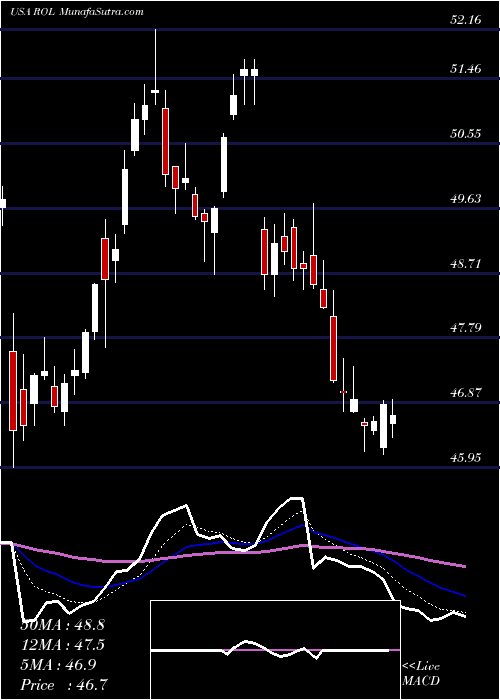Click the 51.46 price axis label
The image size is (500, 700).
click(x=466, y=69)
